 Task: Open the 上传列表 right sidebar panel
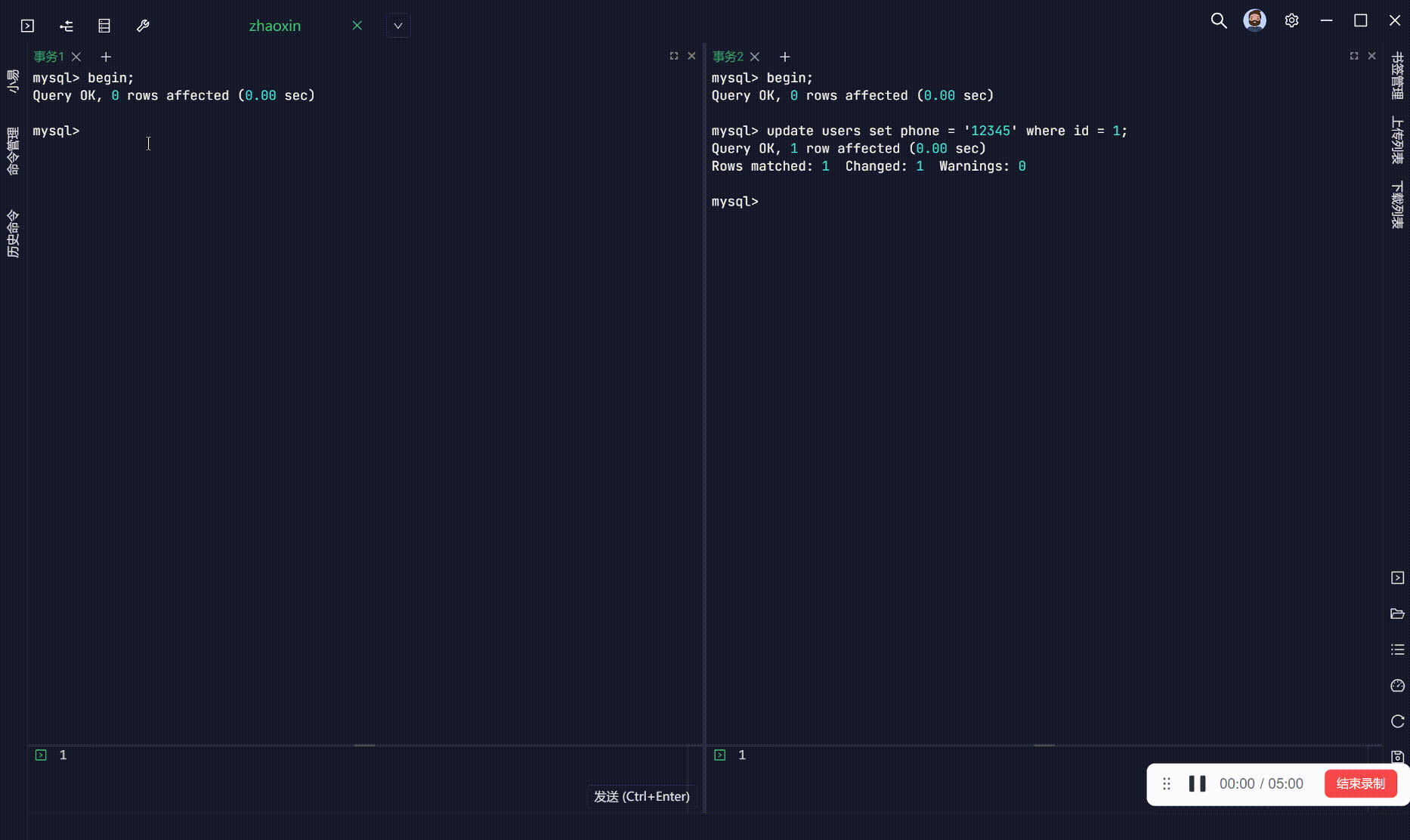(1397, 141)
